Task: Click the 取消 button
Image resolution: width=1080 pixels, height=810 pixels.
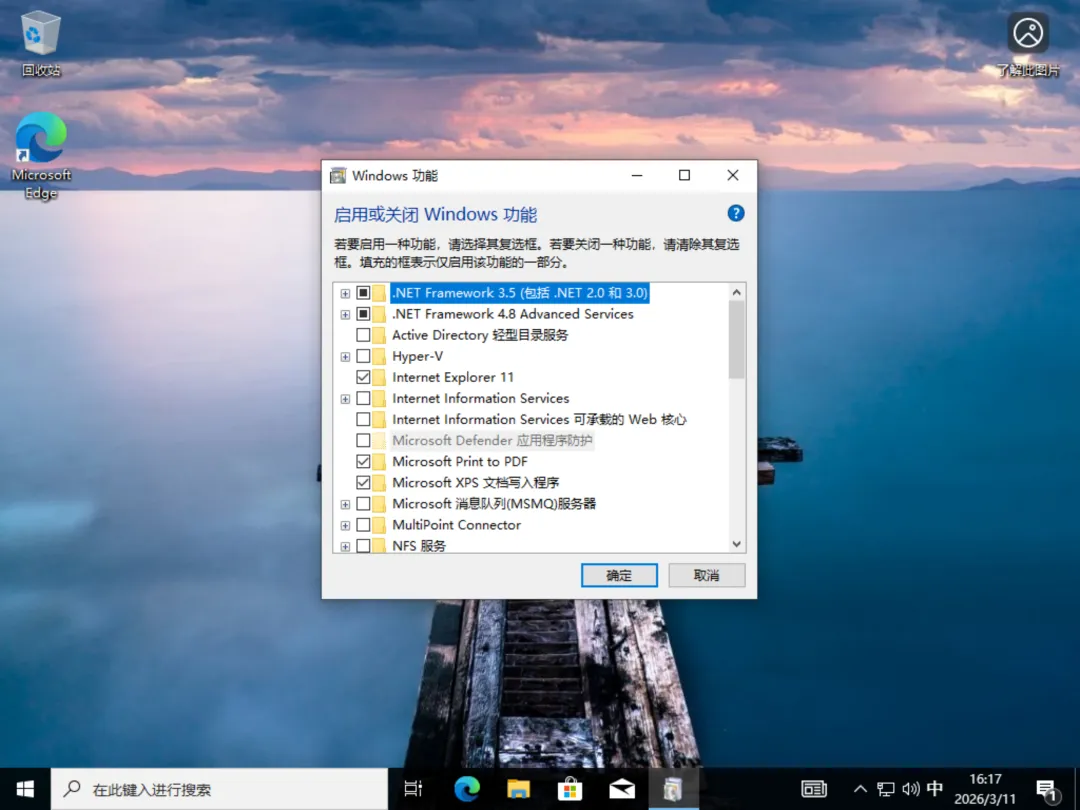Action: click(x=707, y=575)
